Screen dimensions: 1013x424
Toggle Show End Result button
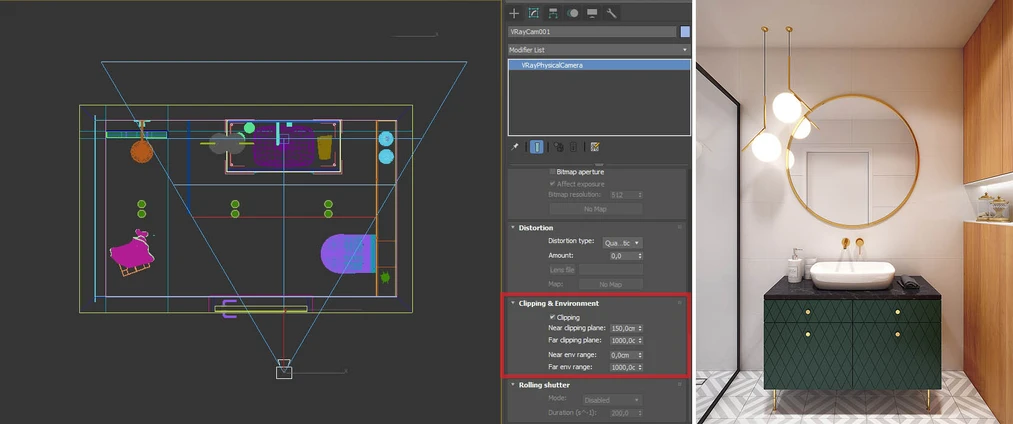click(537, 147)
